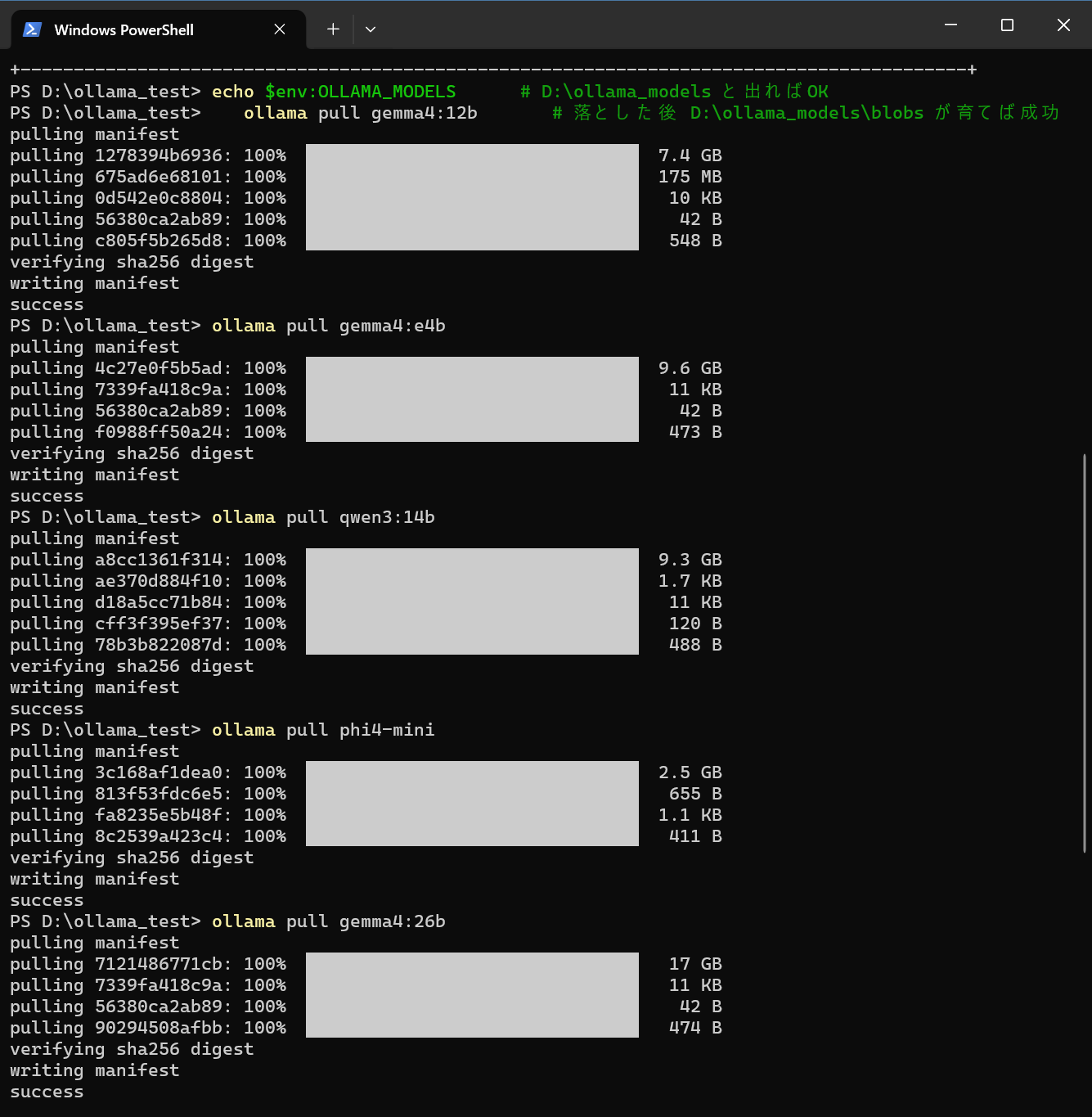Click the 'ollama pull gemma4:12b' command
Image resolution: width=1092 pixels, height=1117 pixels.
pos(361,113)
